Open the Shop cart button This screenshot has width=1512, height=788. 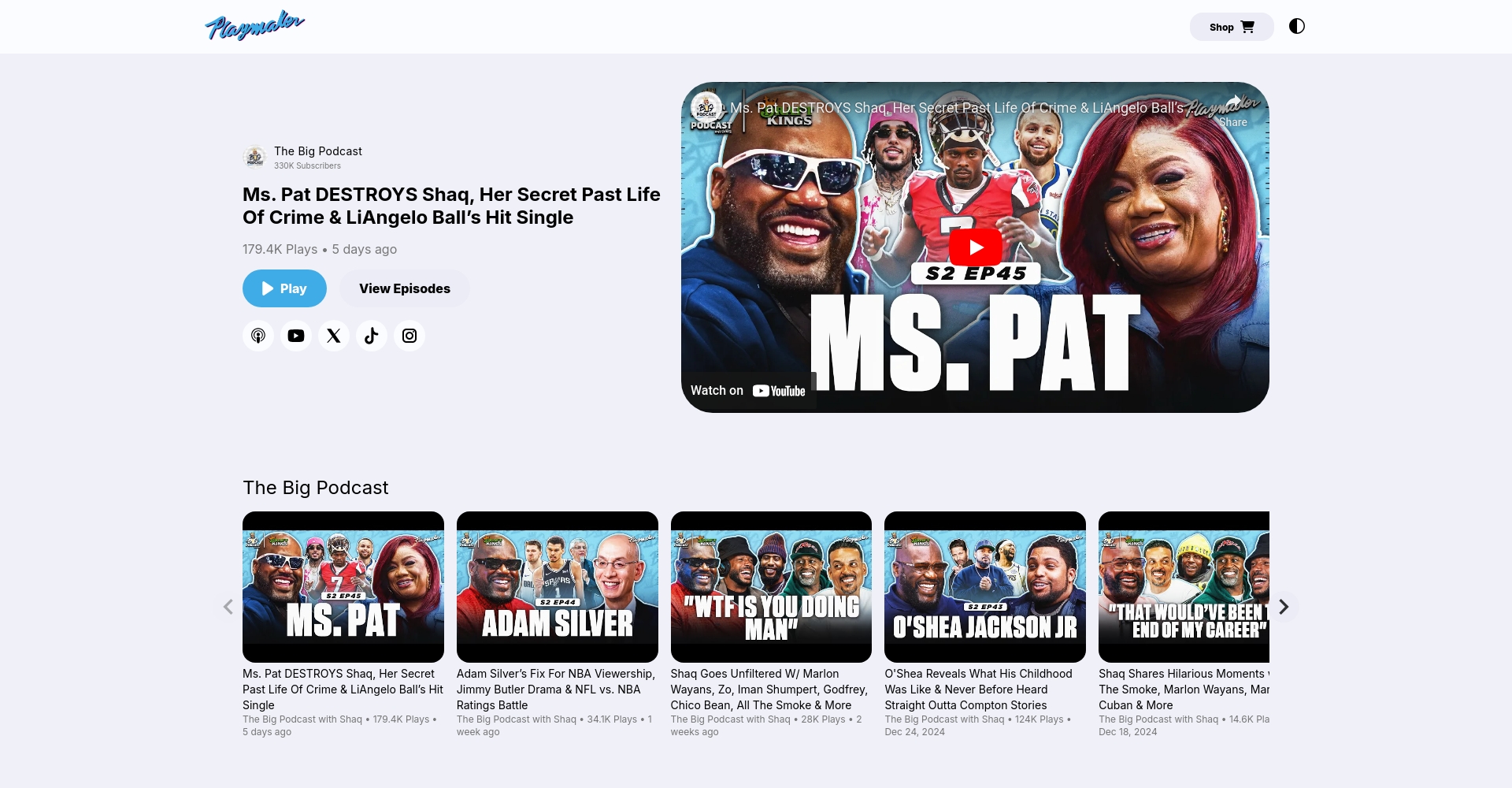tap(1232, 27)
